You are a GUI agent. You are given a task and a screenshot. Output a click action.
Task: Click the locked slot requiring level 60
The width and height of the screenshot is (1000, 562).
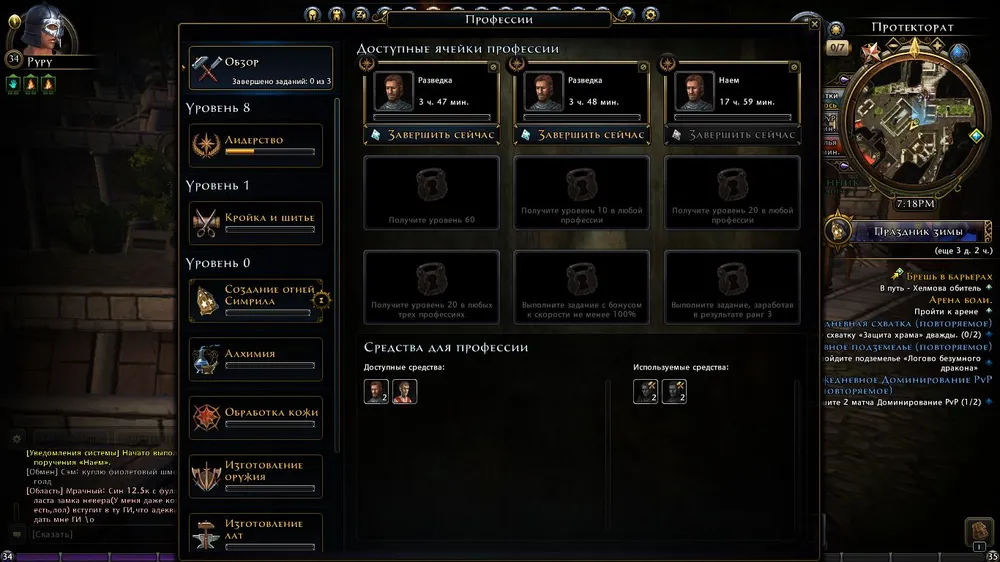click(x=432, y=193)
